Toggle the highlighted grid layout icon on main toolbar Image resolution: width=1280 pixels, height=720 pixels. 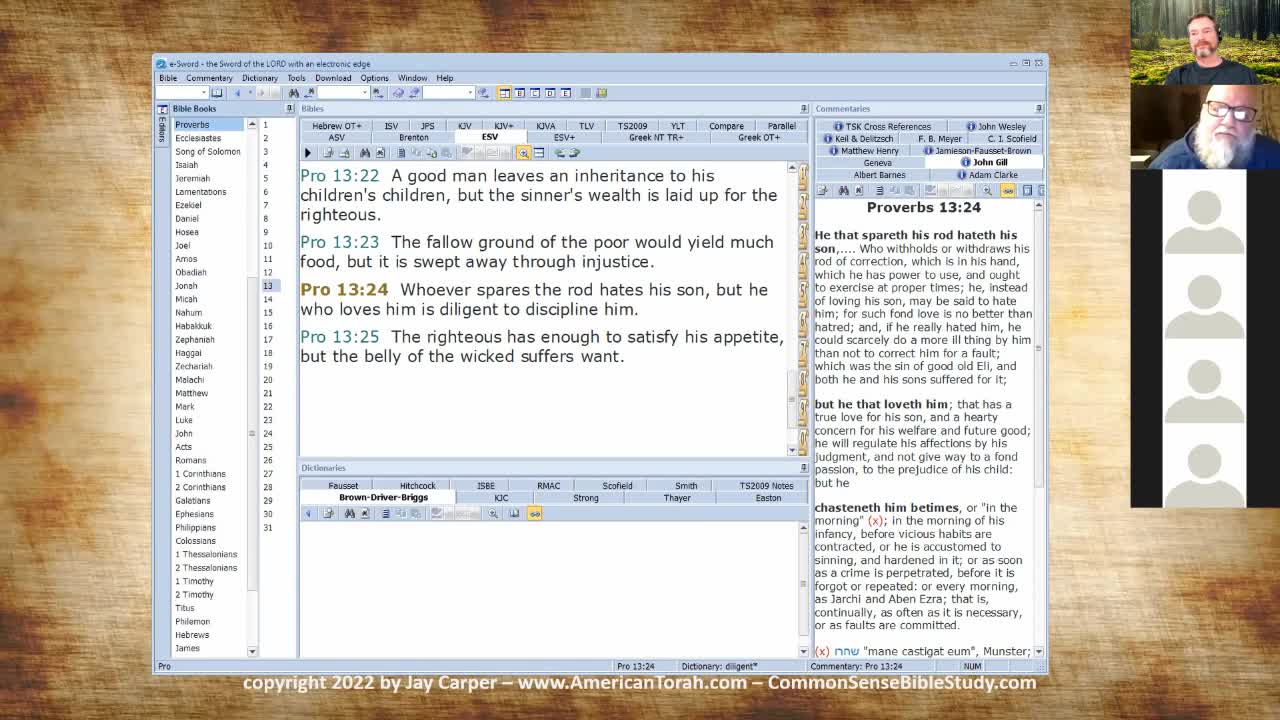[x=504, y=92]
